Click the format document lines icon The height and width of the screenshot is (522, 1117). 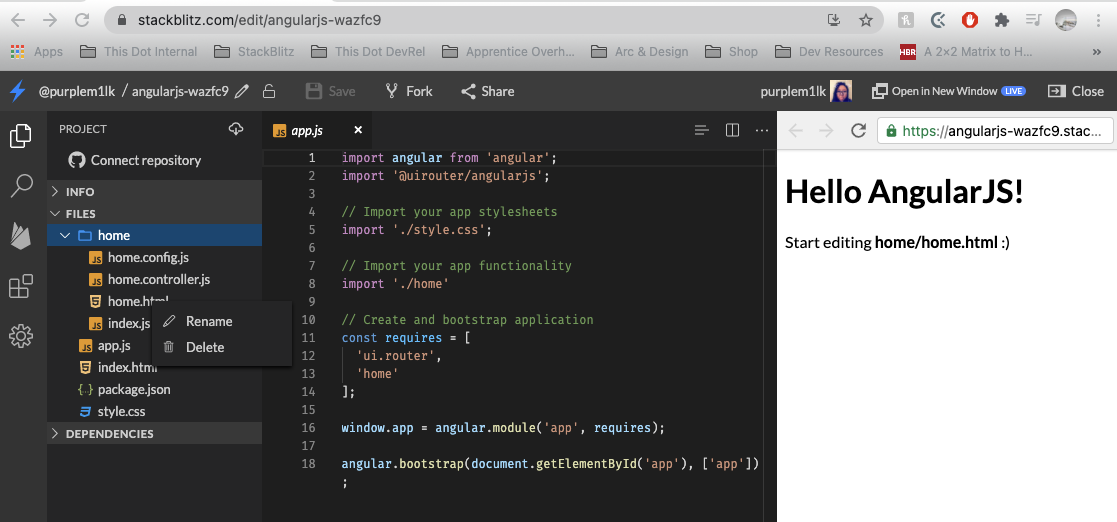(702, 130)
